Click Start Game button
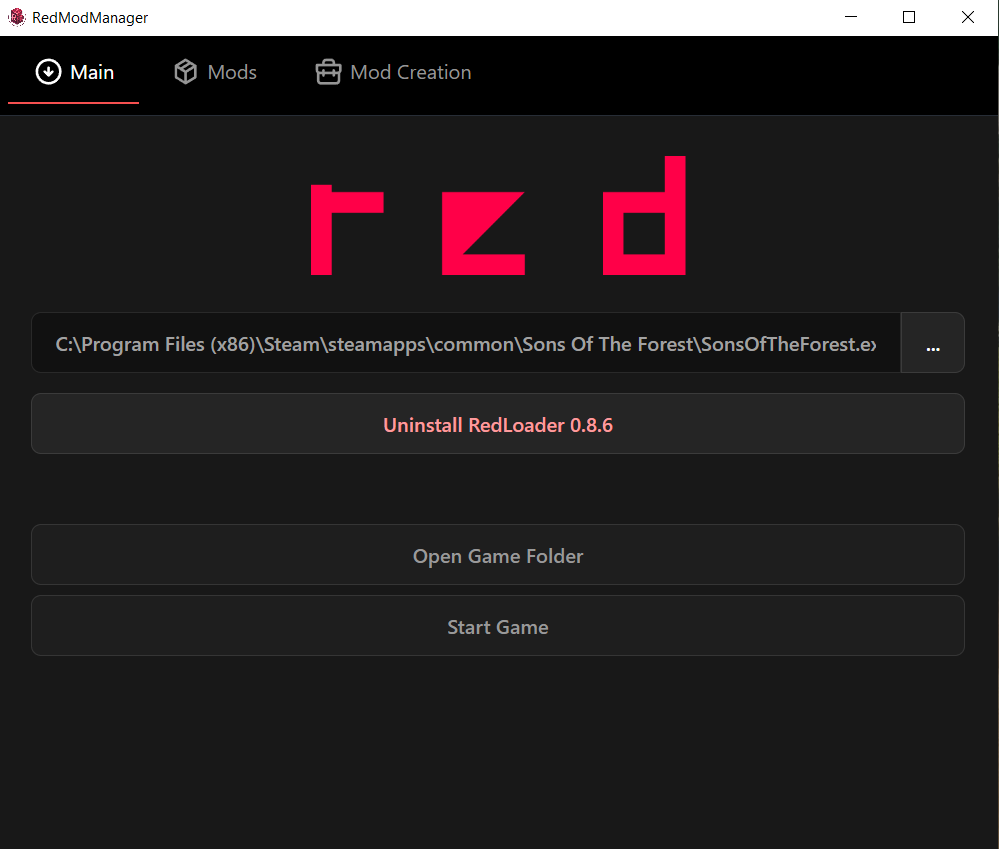 coord(498,625)
